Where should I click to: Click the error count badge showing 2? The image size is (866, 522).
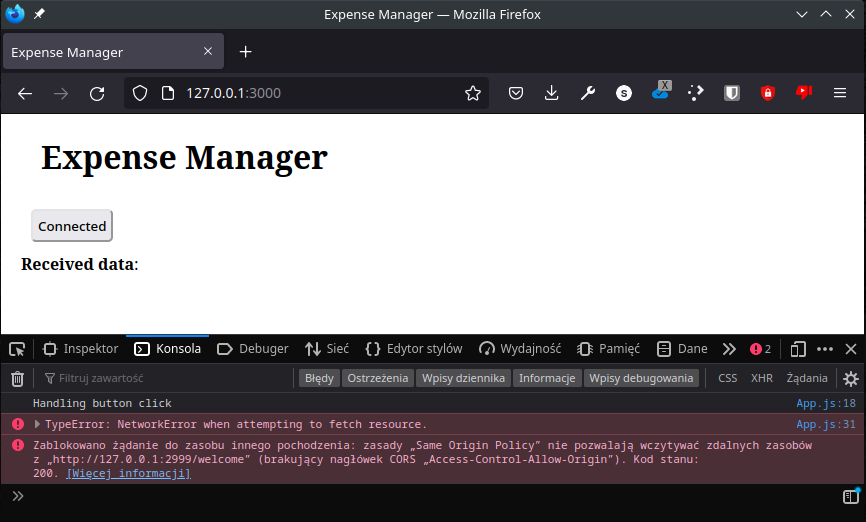pos(761,349)
